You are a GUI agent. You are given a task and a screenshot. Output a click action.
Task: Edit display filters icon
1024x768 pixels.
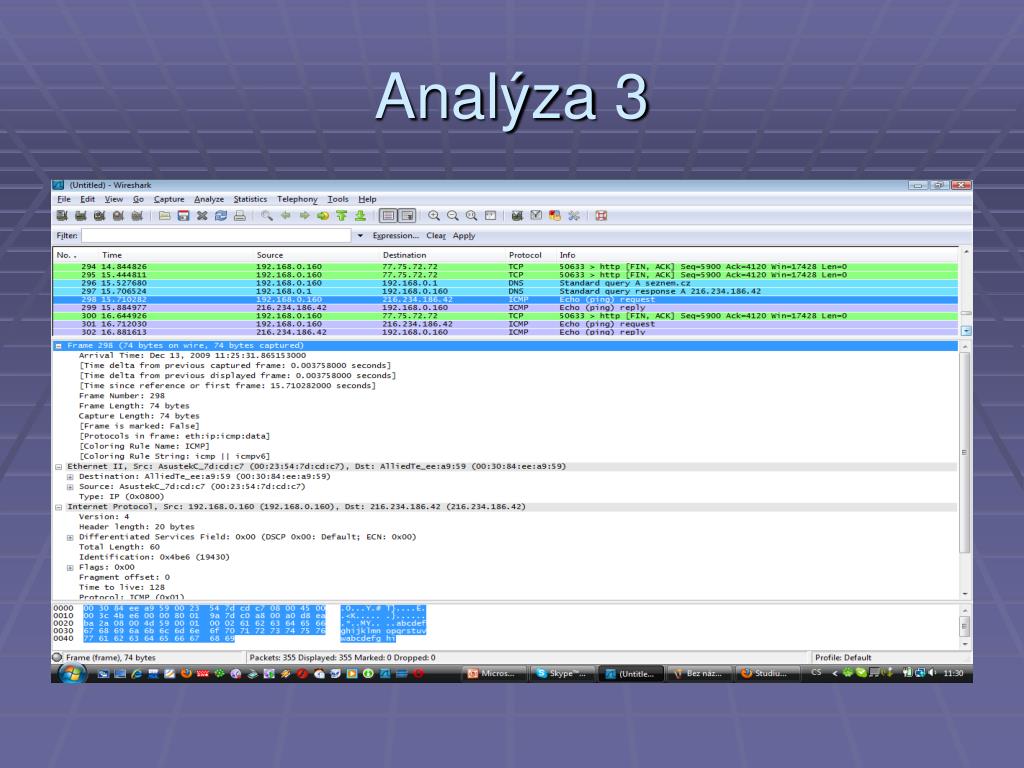coord(536,216)
